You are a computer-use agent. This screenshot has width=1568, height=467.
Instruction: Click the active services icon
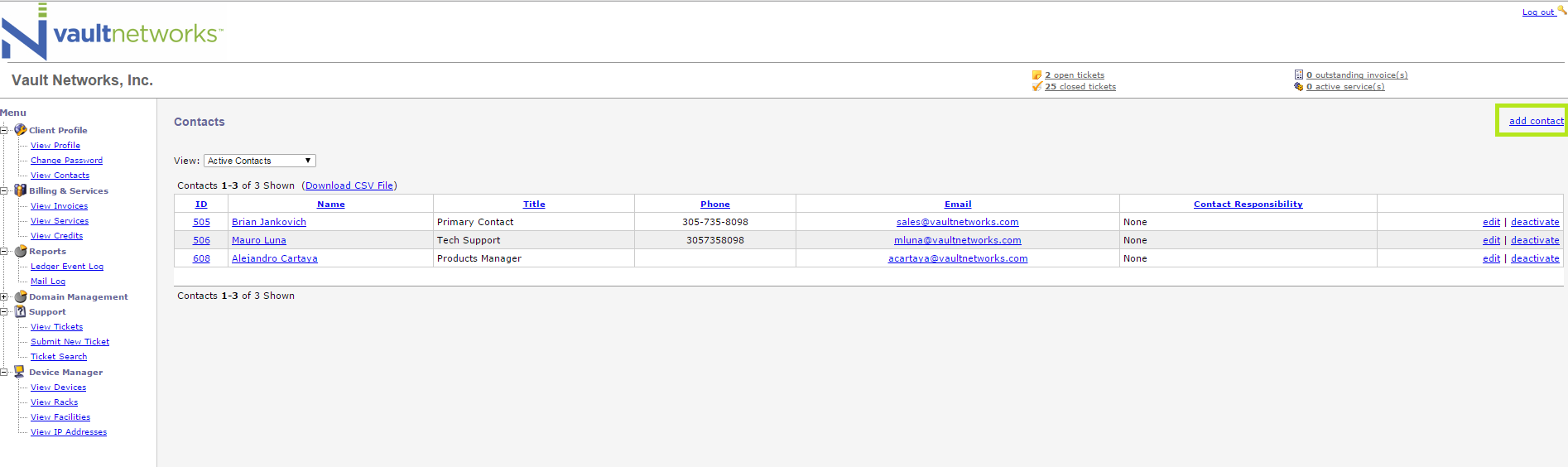coord(1299,86)
